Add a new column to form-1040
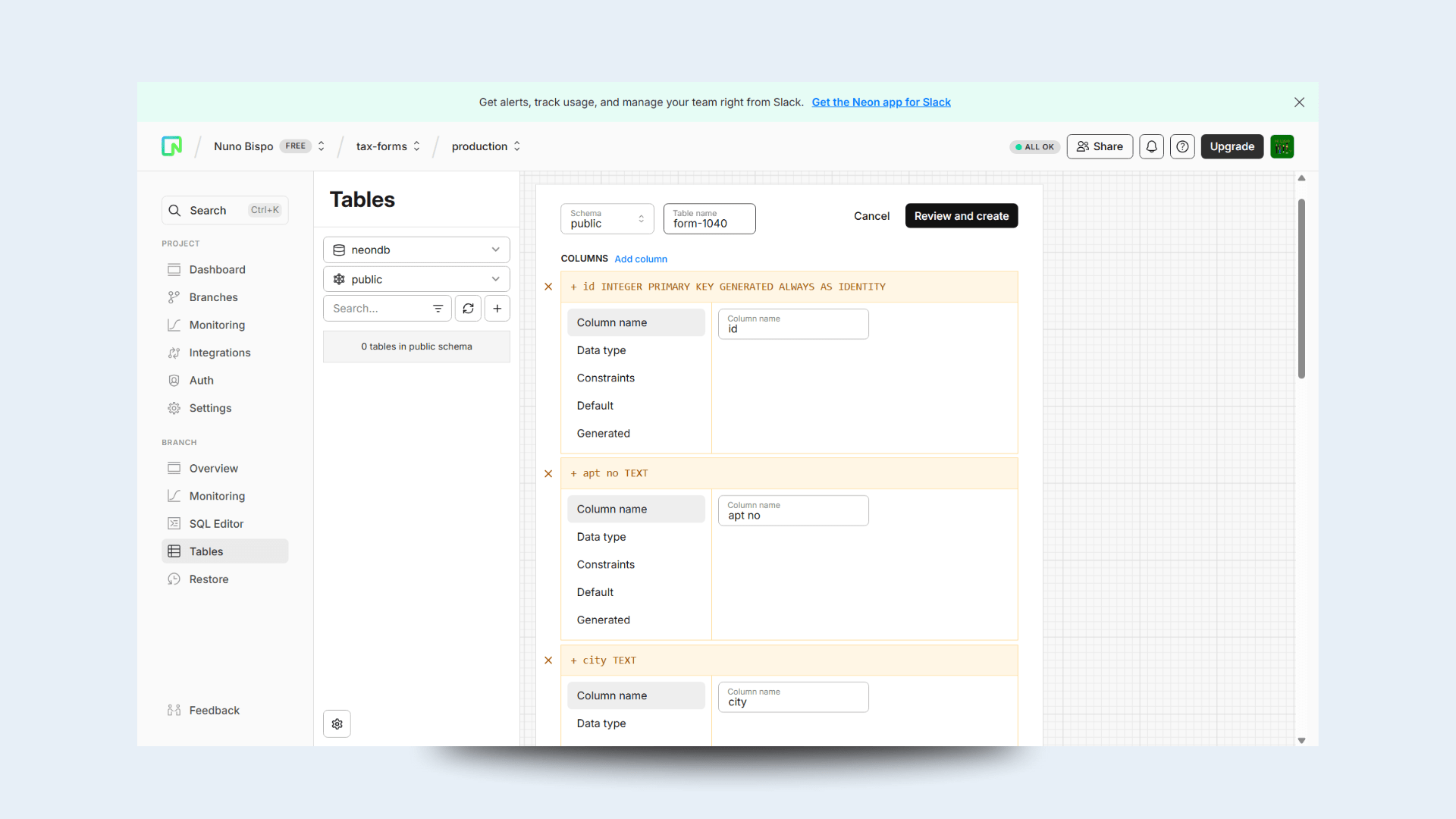This screenshot has width=1456, height=819. [x=641, y=259]
